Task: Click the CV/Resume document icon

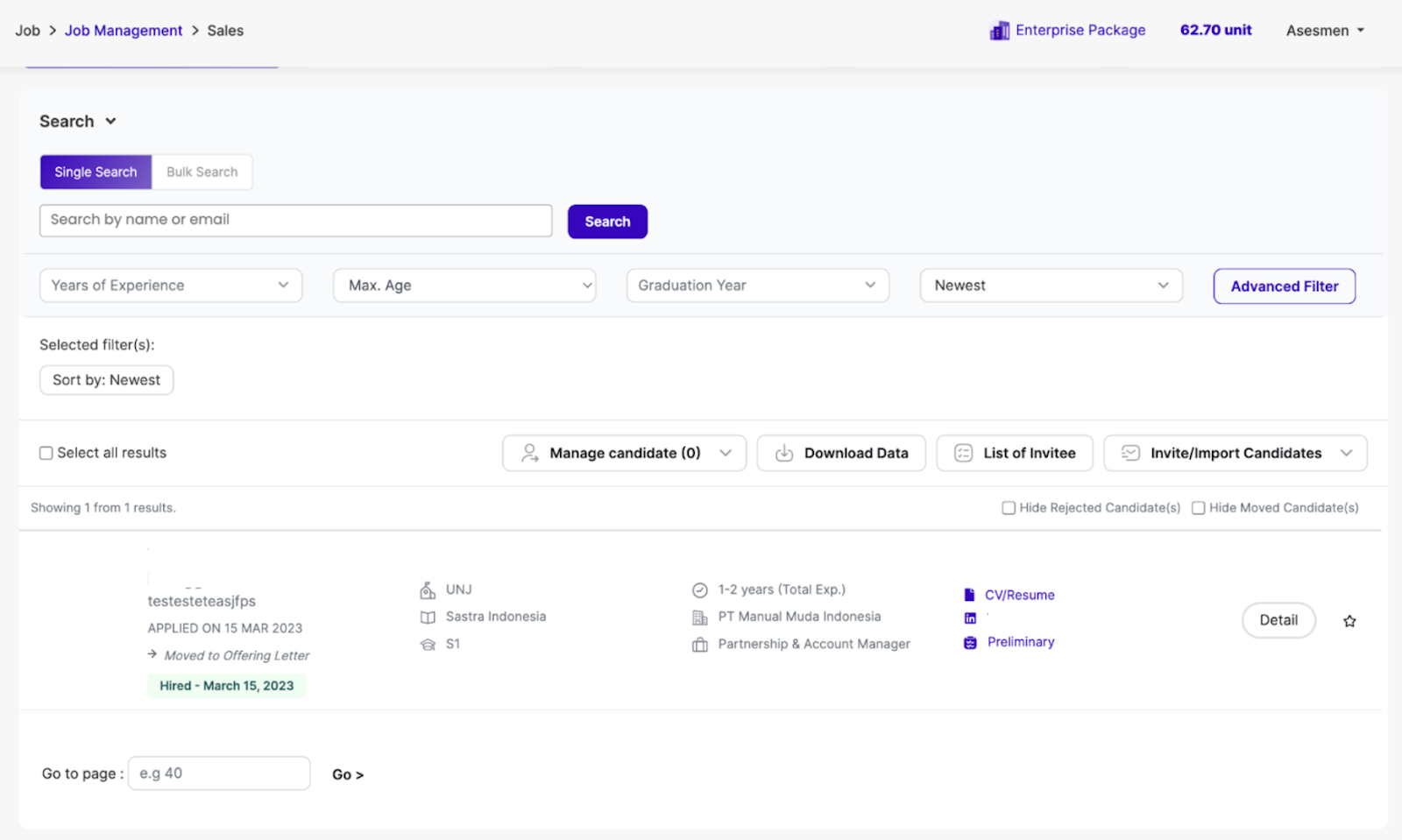Action: (x=970, y=595)
